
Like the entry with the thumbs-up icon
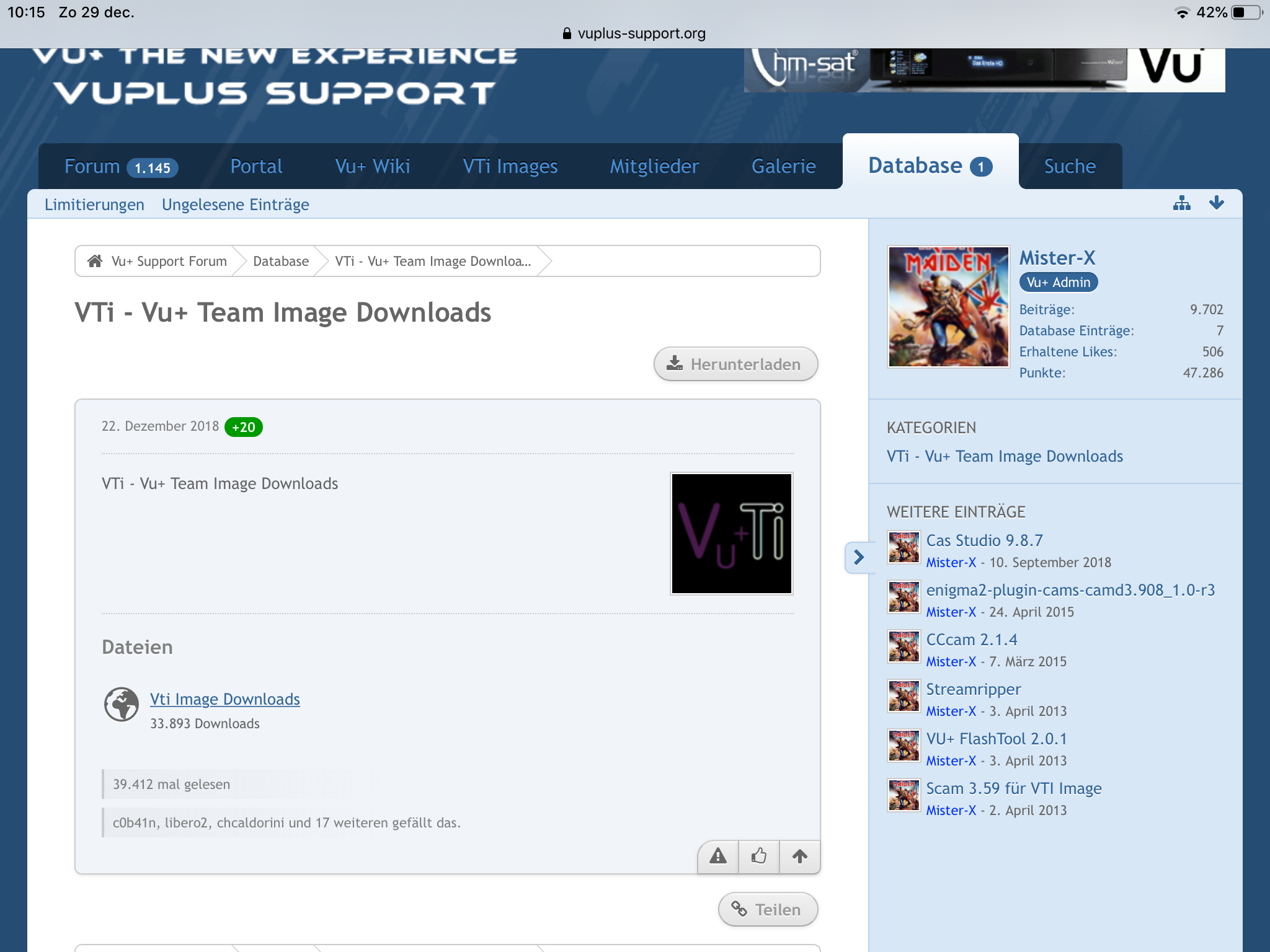(758, 857)
